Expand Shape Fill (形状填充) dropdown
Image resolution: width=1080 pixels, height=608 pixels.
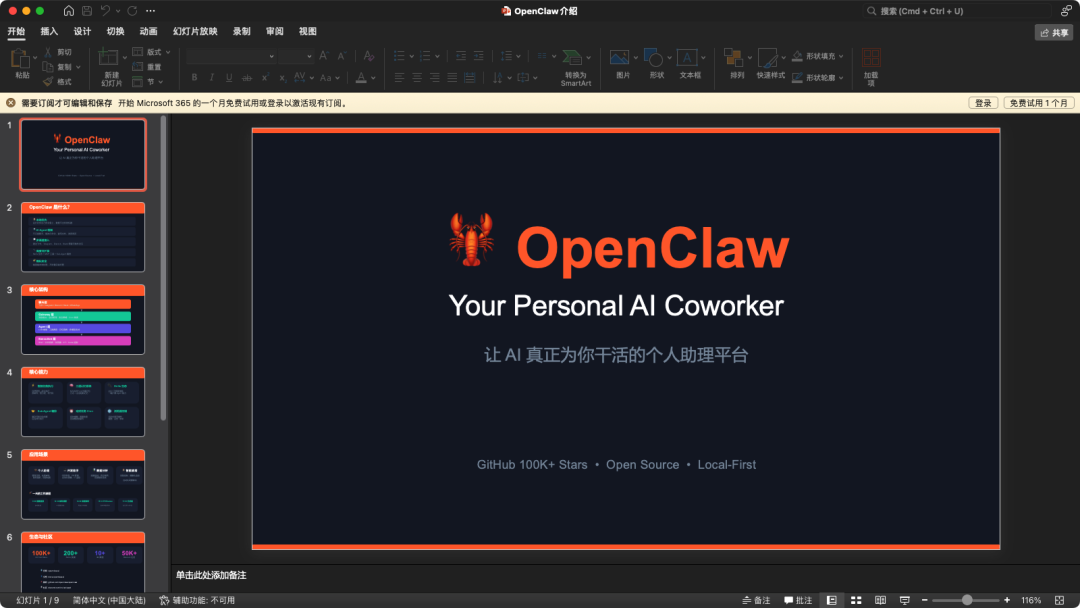pos(841,56)
